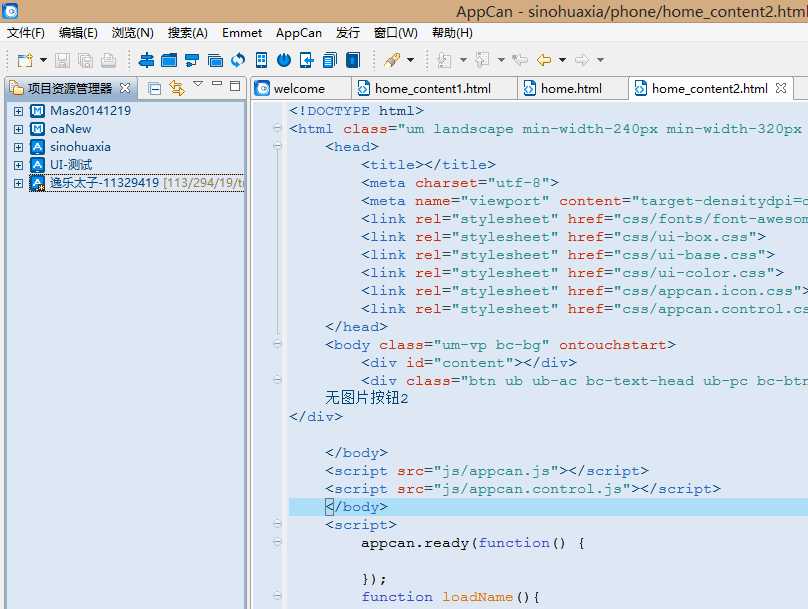Open the Back history dropdown arrow
The image size is (808, 609).
click(562, 60)
